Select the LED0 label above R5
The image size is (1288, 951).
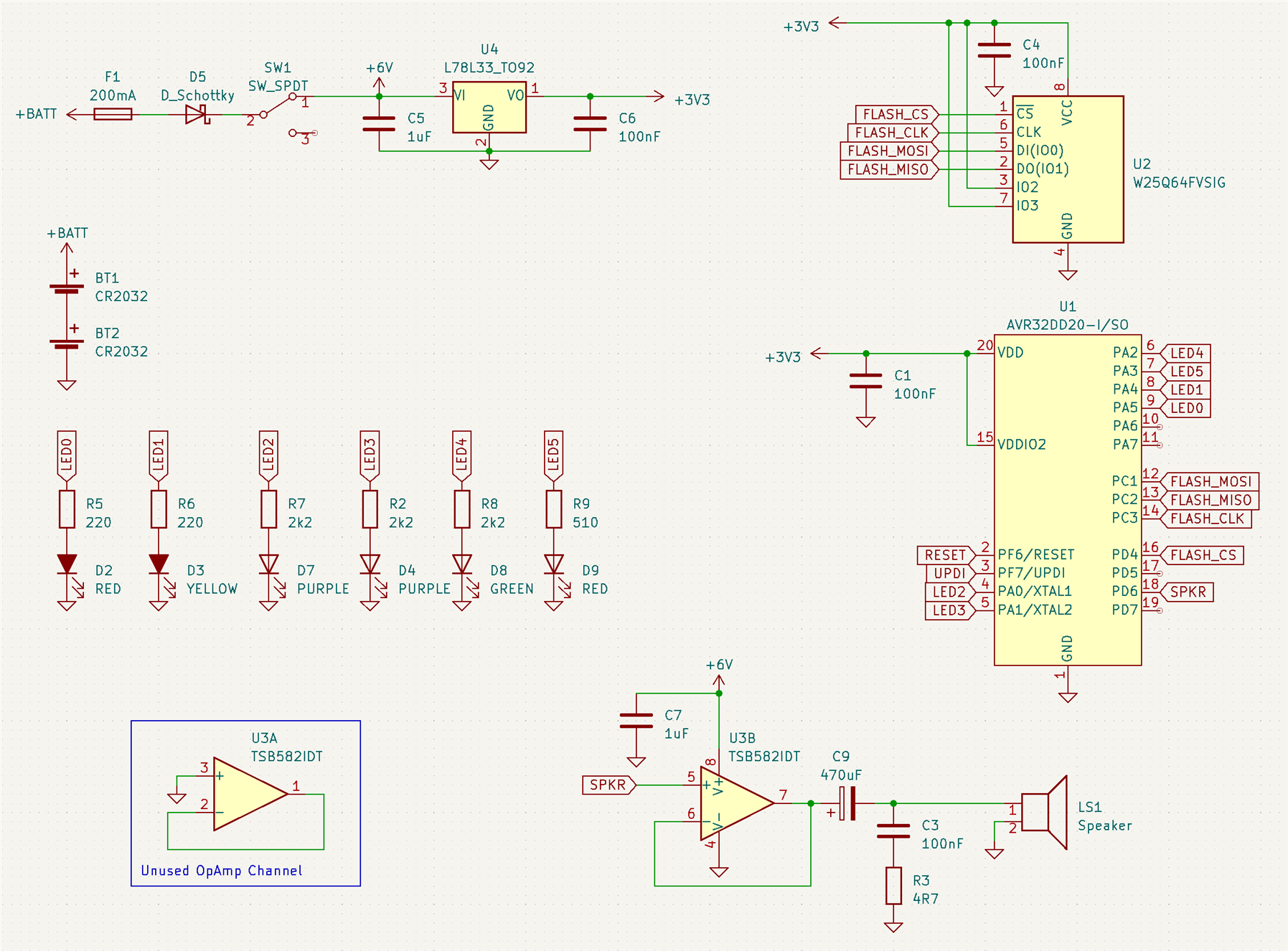(67, 455)
